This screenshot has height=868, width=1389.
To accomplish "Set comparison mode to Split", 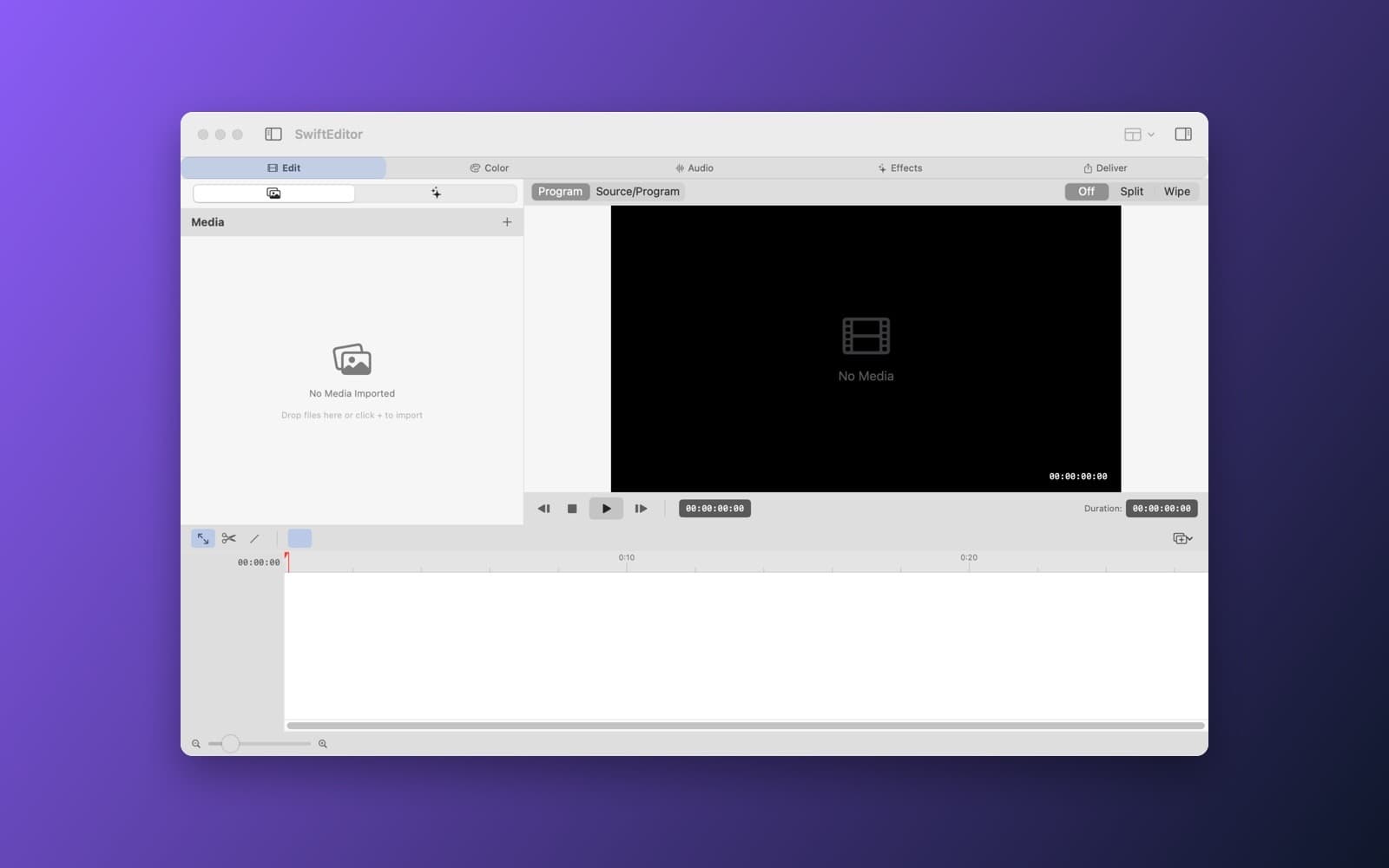I will click(x=1131, y=192).
